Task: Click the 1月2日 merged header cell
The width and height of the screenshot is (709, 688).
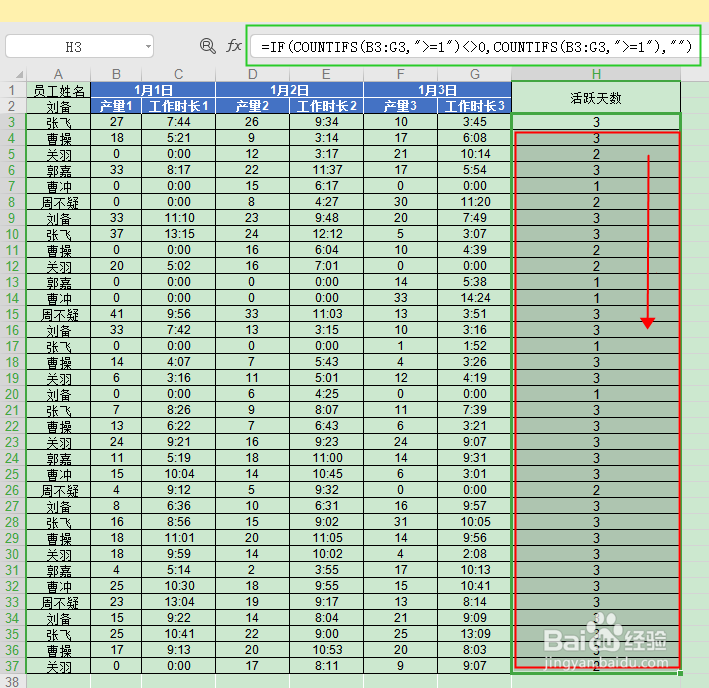Action: pos(289,90)
